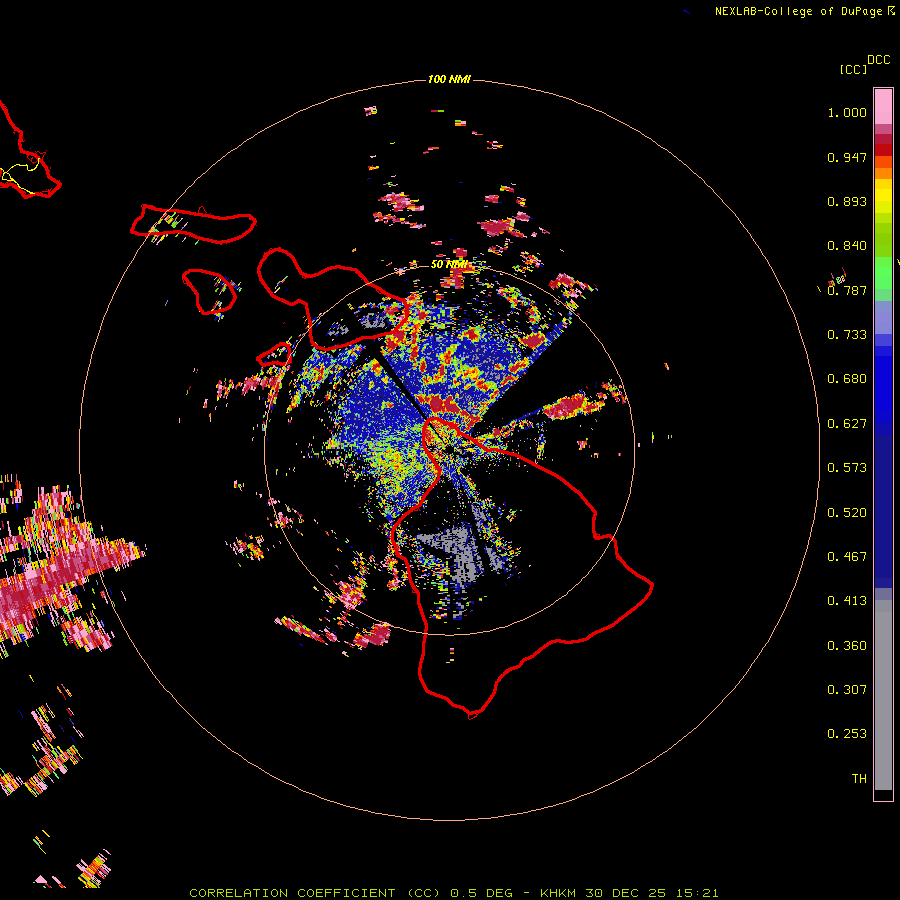Pick the orange swatch in the legend
This screenshot has height=900, width=900.
coord(883,173)
